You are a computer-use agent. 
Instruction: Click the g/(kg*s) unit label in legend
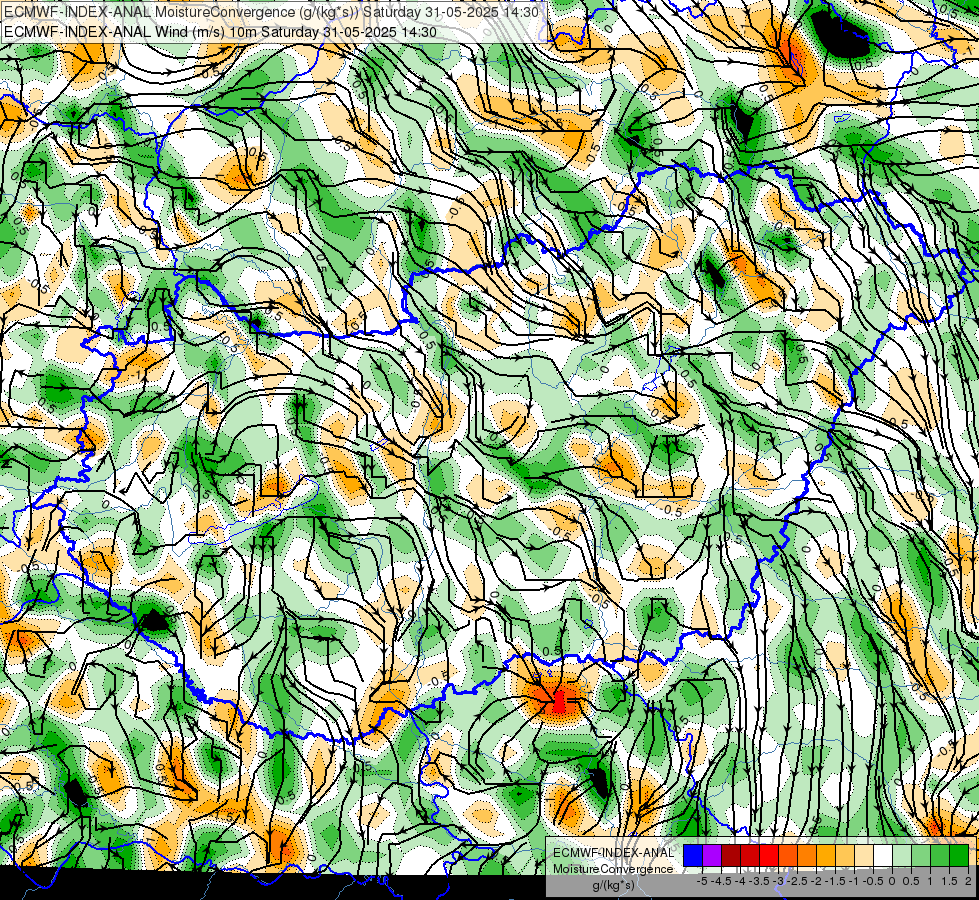click(614, 886)
